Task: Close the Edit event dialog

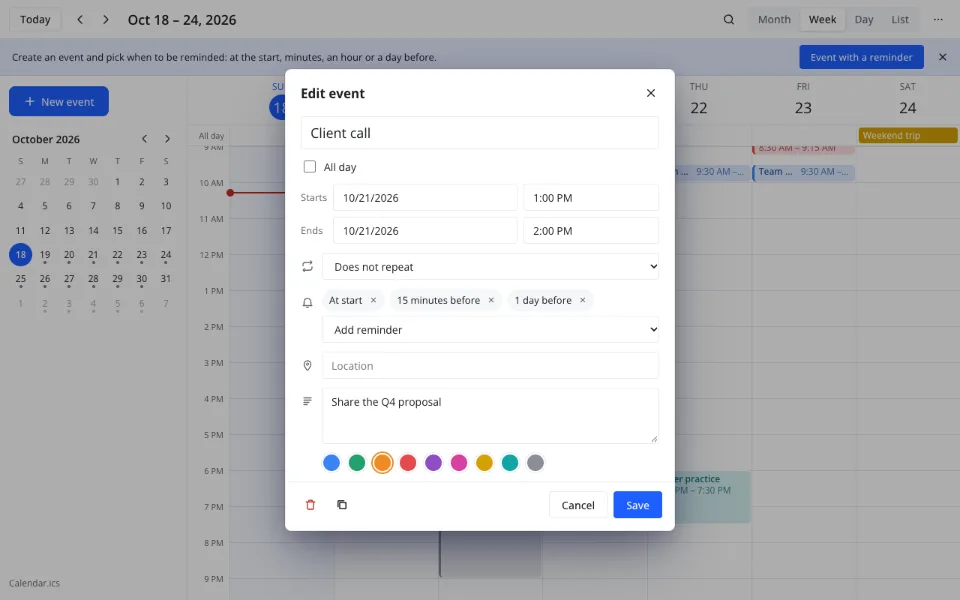Action: (651, 93)
